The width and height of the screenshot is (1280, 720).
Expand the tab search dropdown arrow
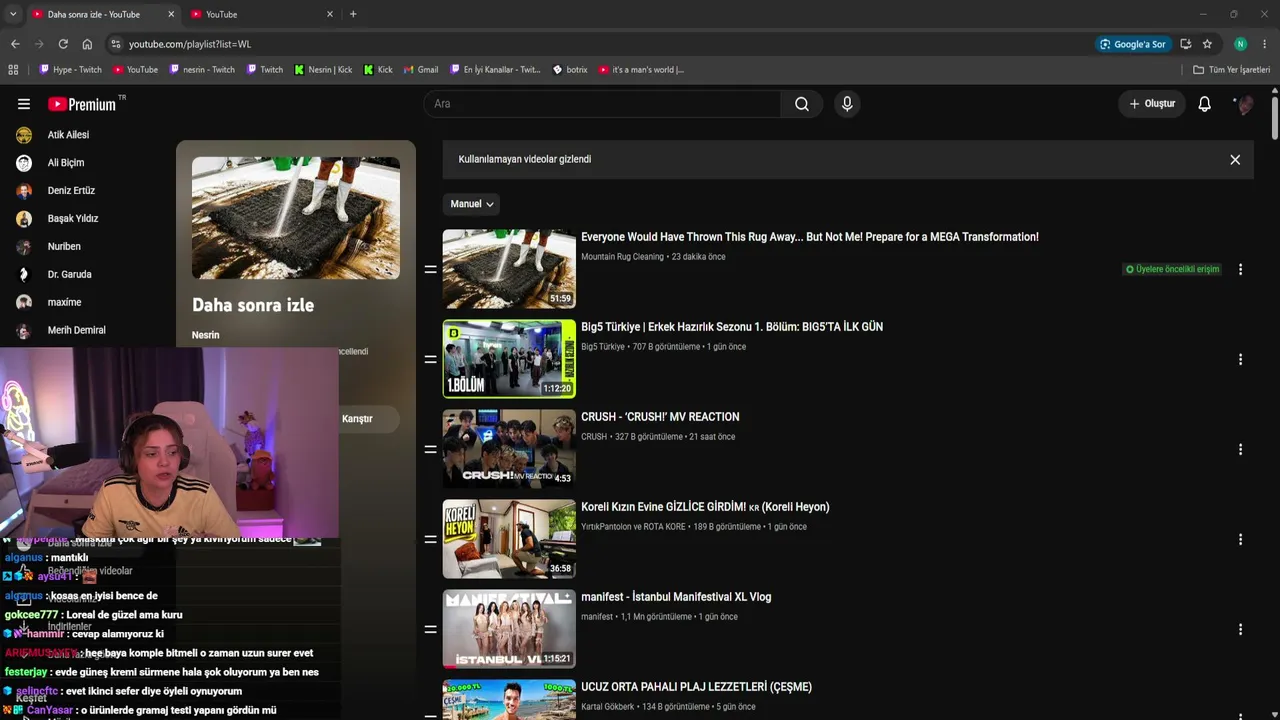pyautogui.click(x=13, y=14)
